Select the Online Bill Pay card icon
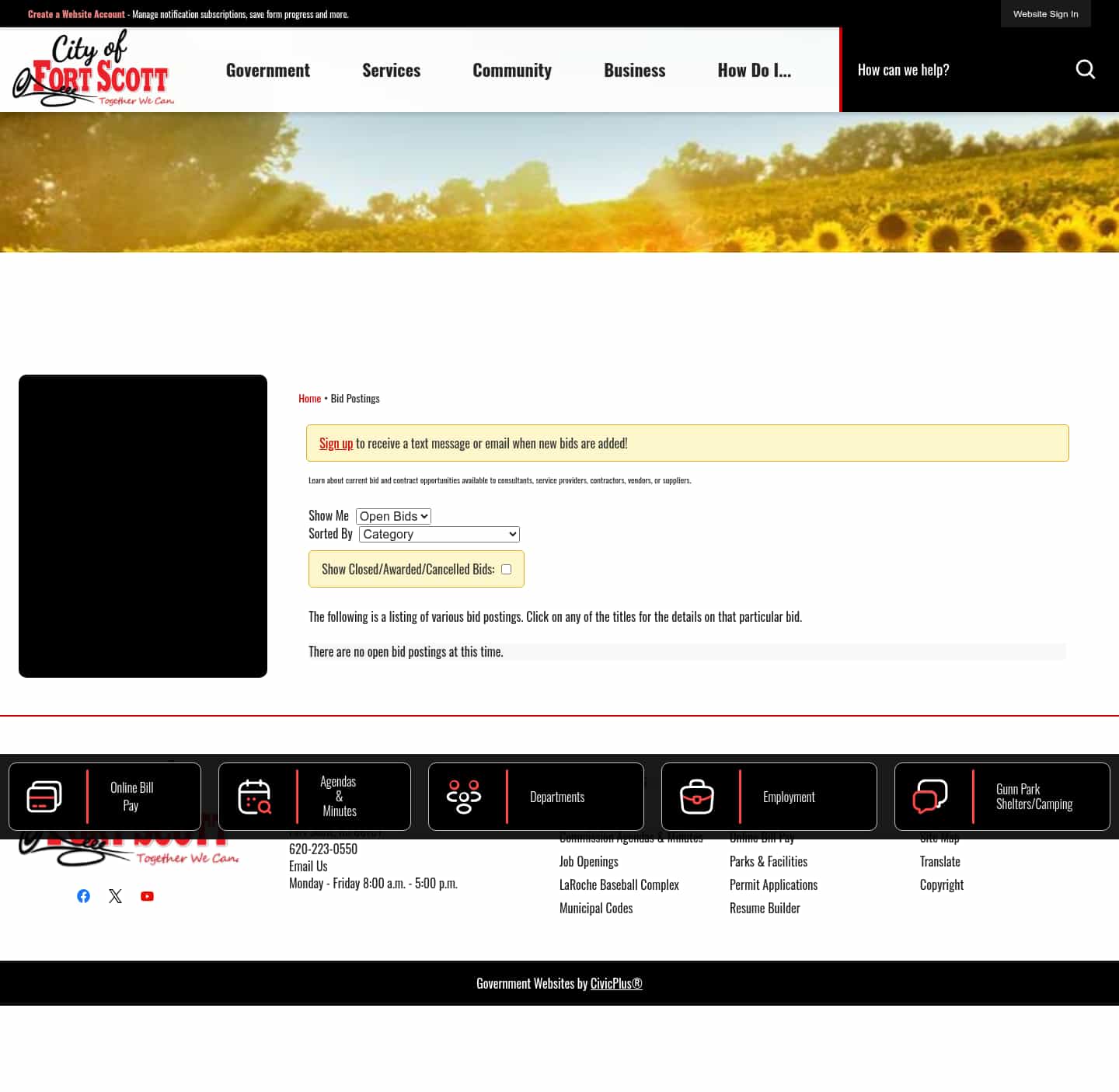The width and height of the screenshot is (1119, 1092). tap(44, 796)
